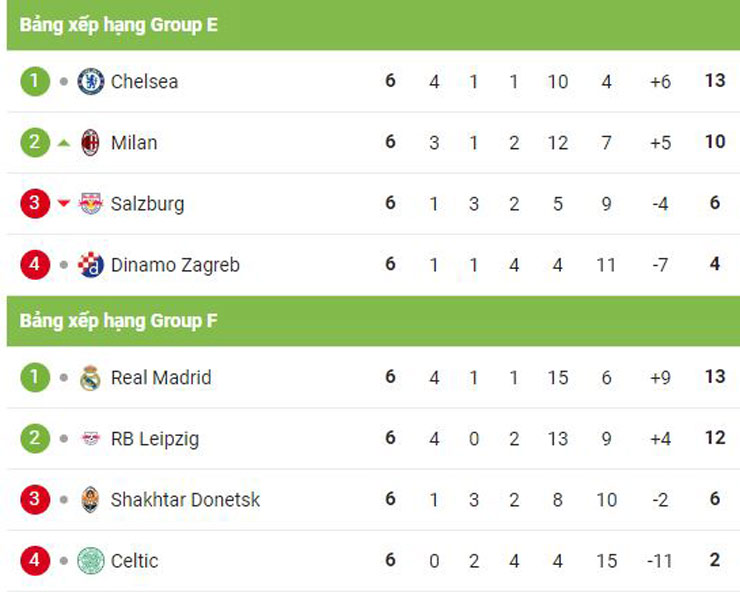The width and height of the screenshot is (740, 592).
Task: Open the Chelsea team link
Action: [144, 81]
